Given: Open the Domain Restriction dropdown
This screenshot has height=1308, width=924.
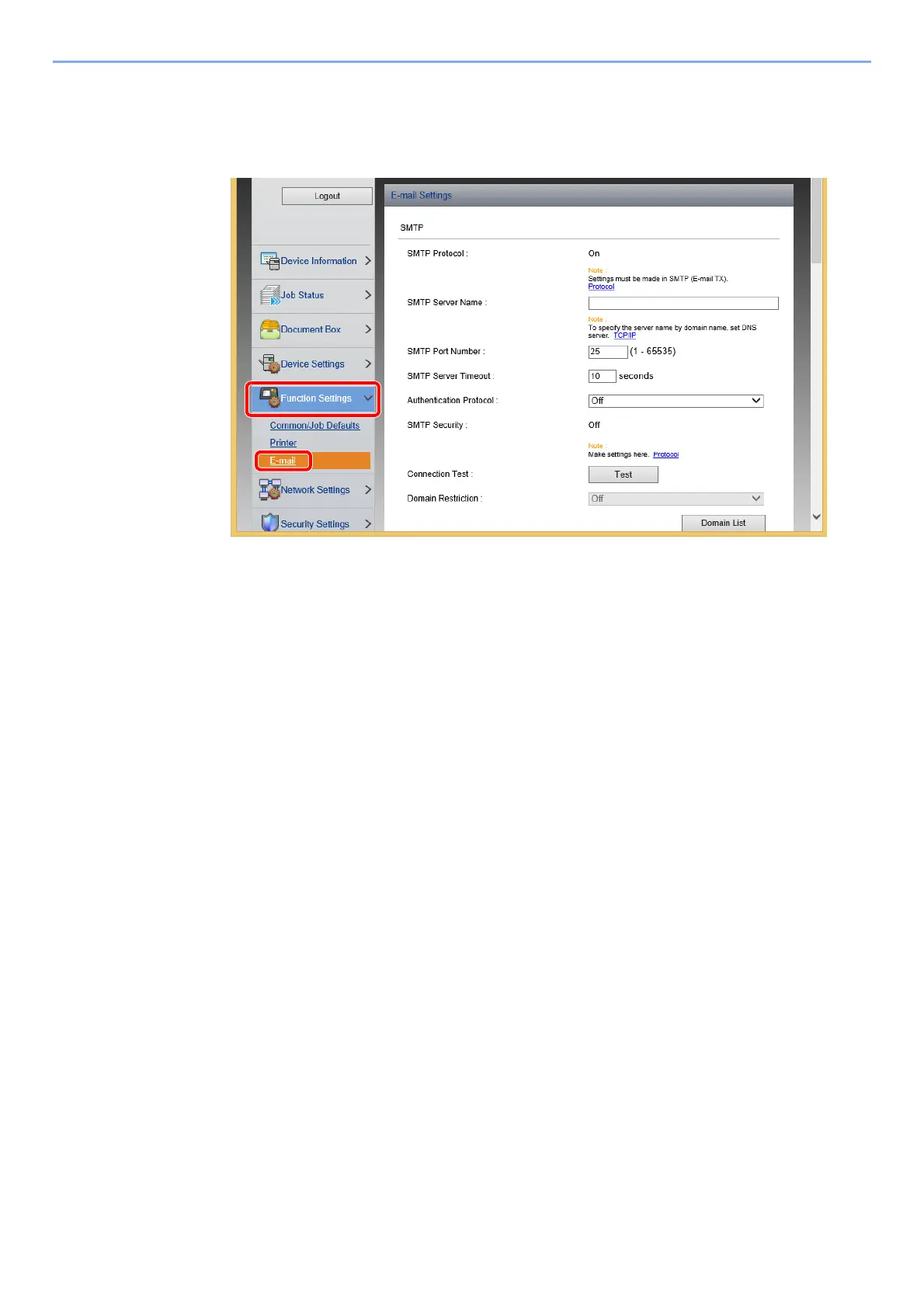Looking at the screenshot, I should click(x=676, y=499).
